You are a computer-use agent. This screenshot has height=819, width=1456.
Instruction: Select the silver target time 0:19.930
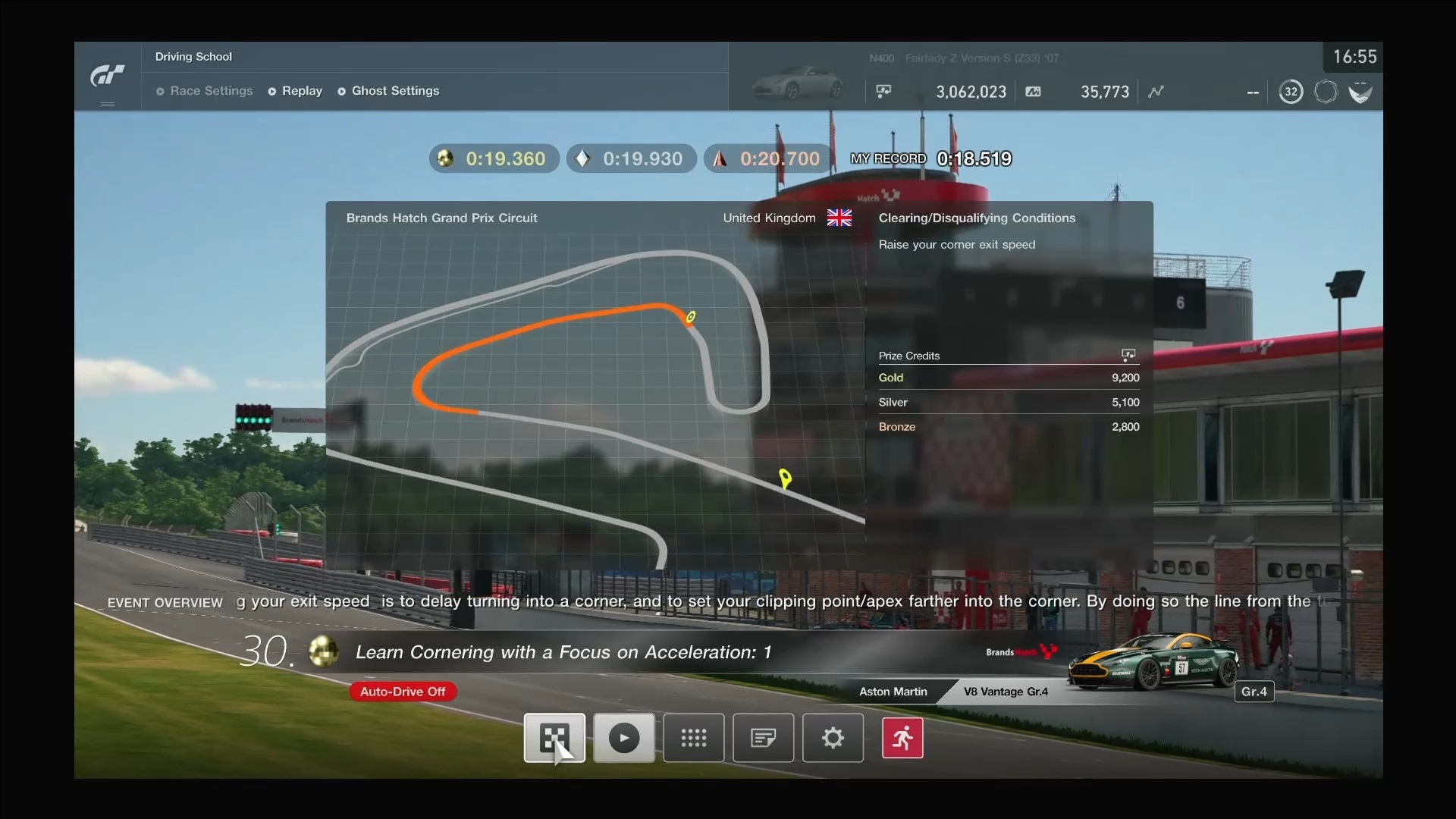[x=632, y=158]
